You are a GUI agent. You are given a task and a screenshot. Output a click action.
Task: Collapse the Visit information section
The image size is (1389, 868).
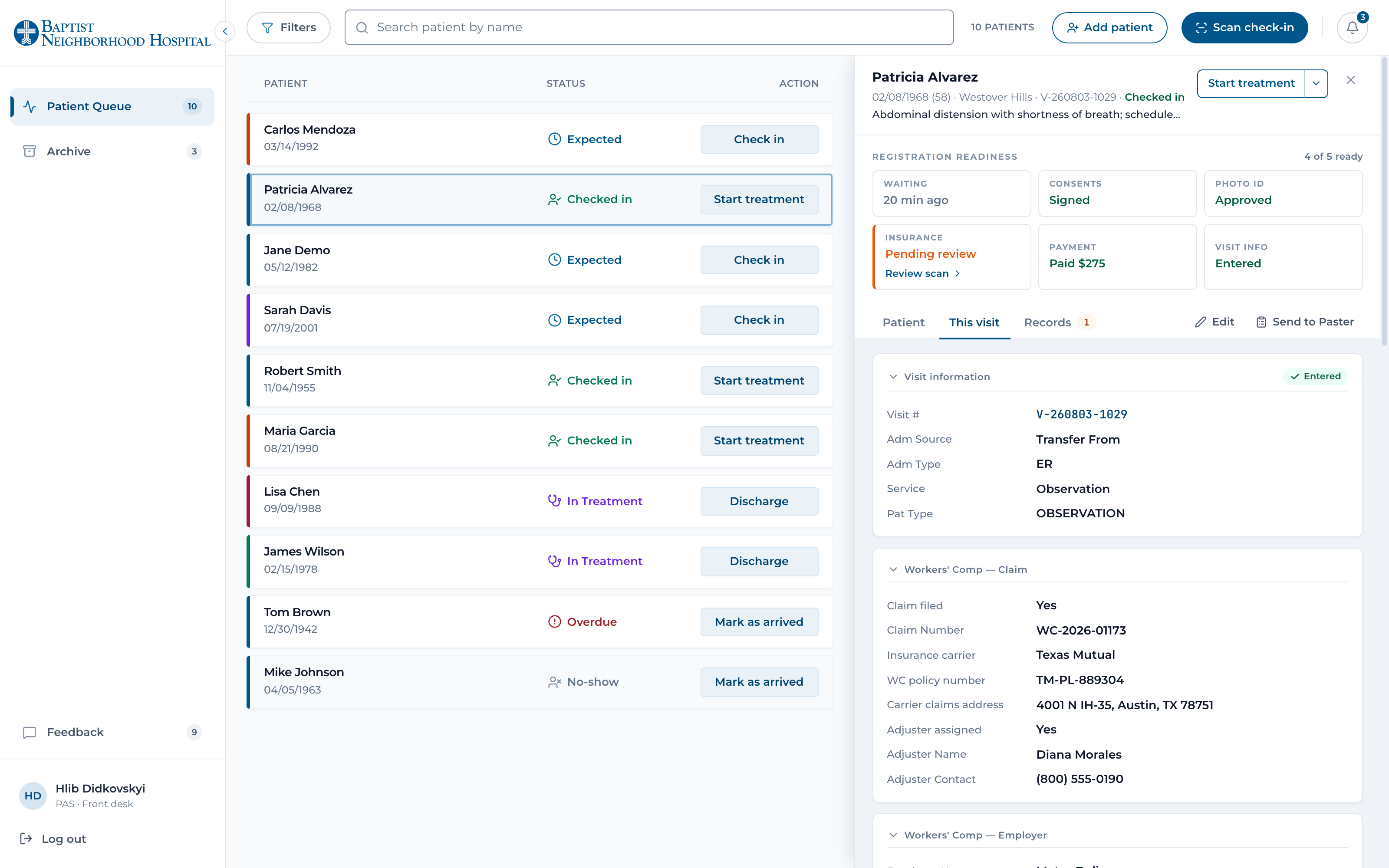tap(893, 377)
